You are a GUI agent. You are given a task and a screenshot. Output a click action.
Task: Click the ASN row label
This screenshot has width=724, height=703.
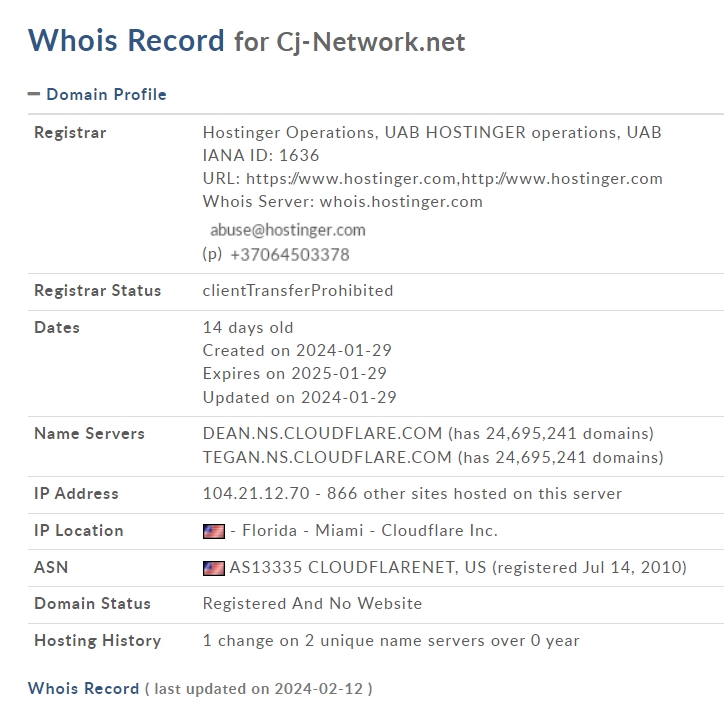(x=51, y=567)
